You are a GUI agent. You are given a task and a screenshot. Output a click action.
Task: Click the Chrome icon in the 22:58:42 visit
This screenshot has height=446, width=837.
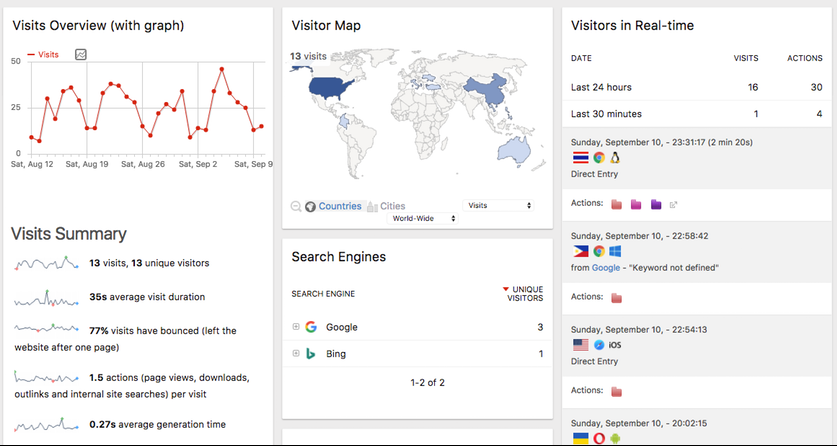pyautogui.click(x=599, y=251)
